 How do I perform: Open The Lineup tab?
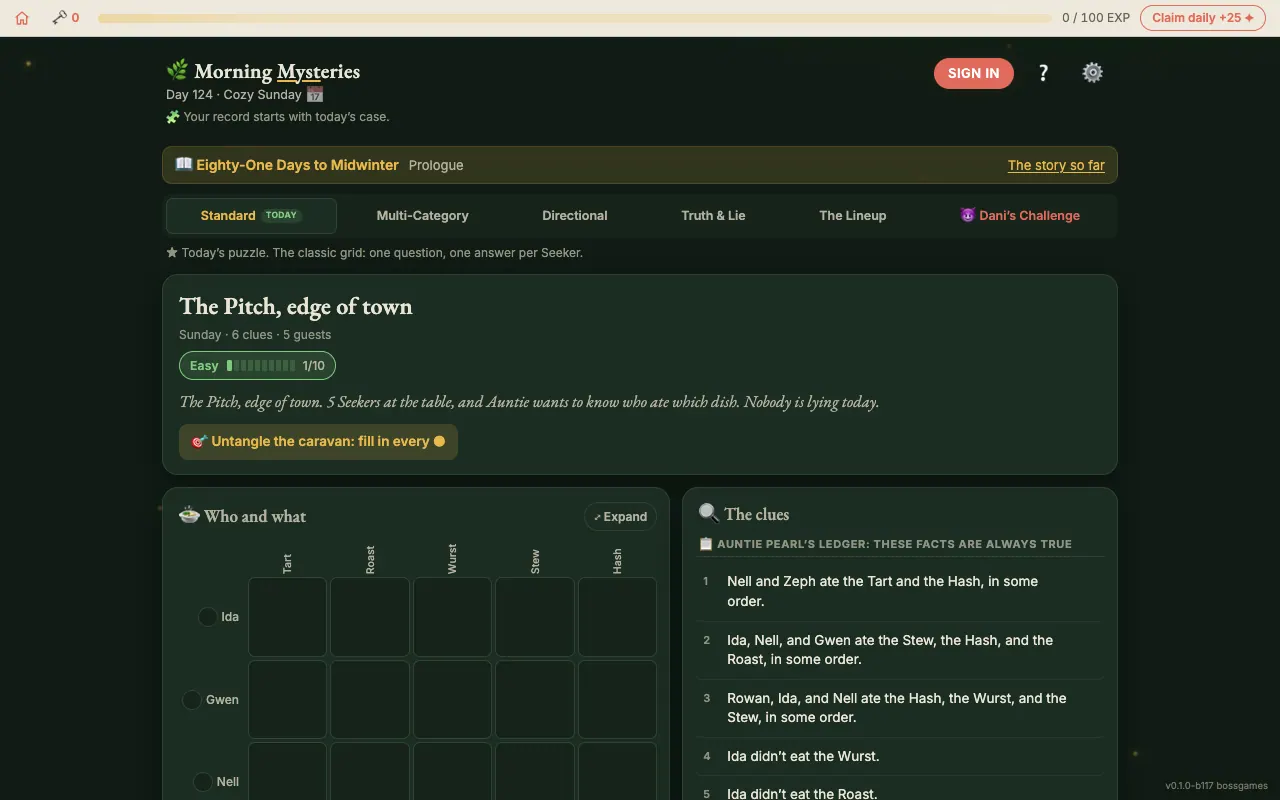(x=853, y=215)
